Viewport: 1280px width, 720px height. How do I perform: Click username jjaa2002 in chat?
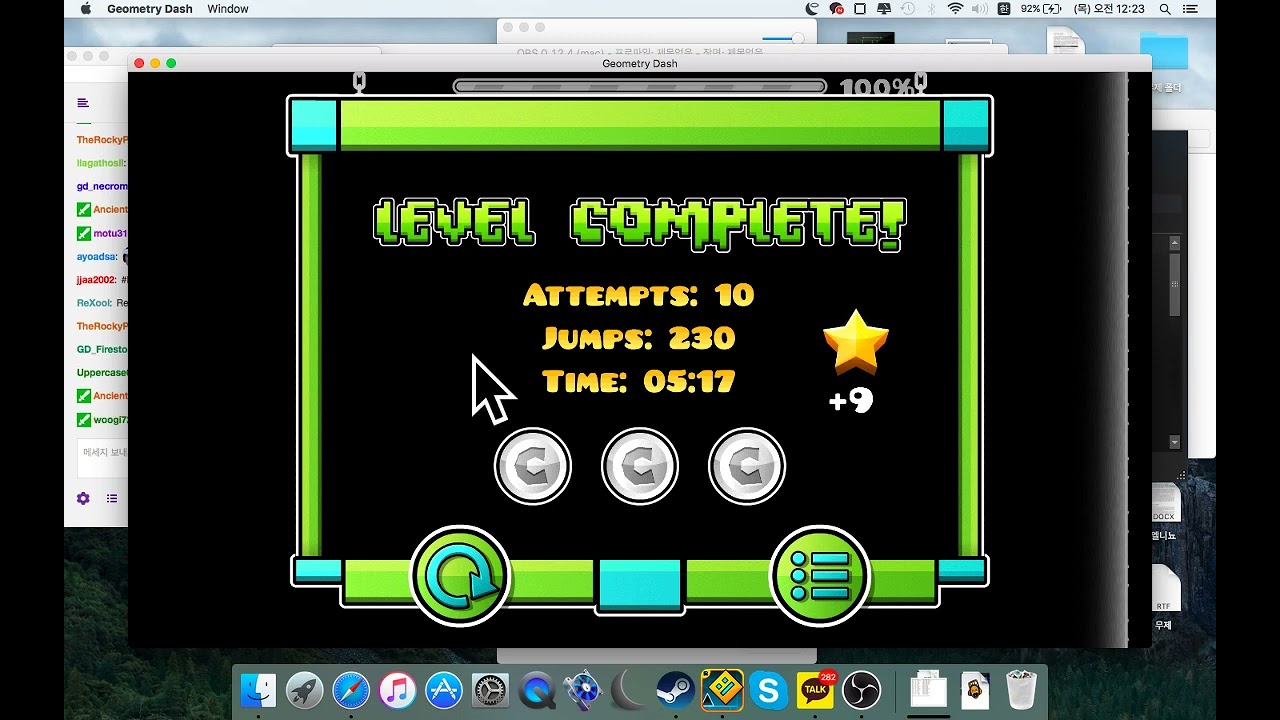(x=96, y=279)
